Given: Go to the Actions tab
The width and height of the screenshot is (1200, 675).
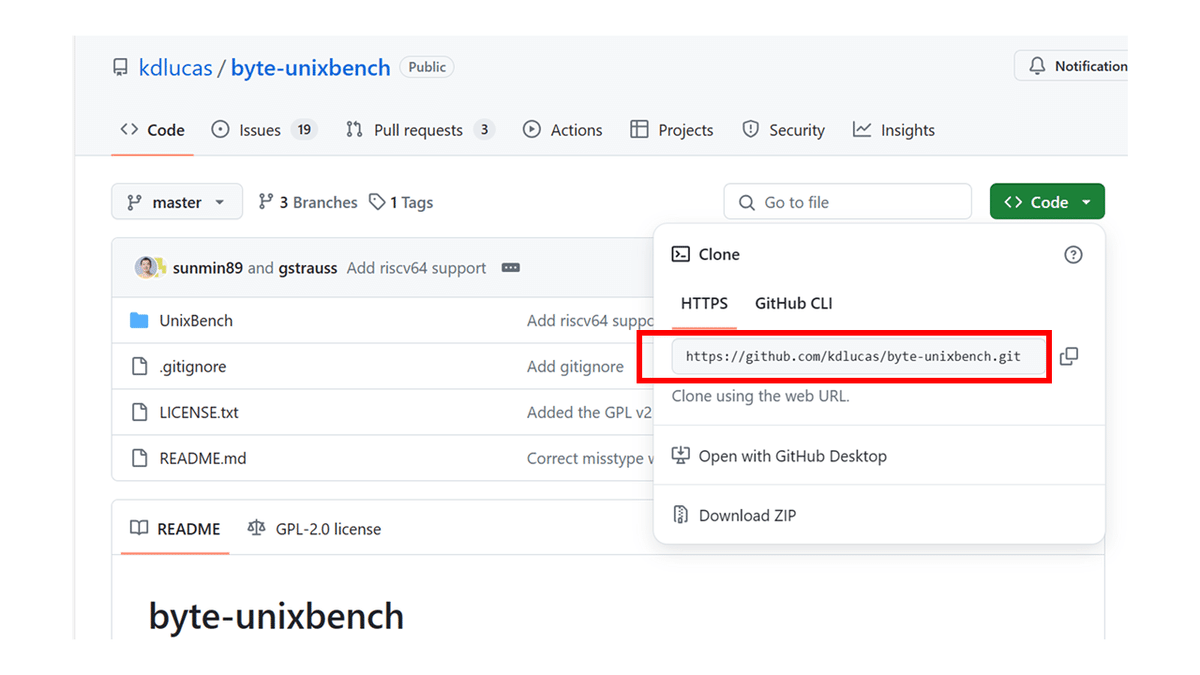Looking at the screenshot, I should click(x=563, y=130).
